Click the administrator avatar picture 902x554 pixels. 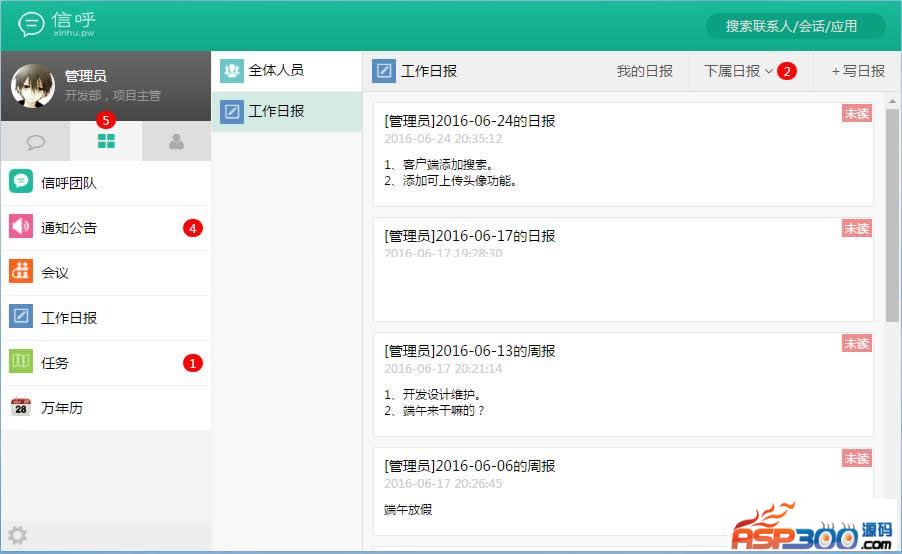[33, 86]
